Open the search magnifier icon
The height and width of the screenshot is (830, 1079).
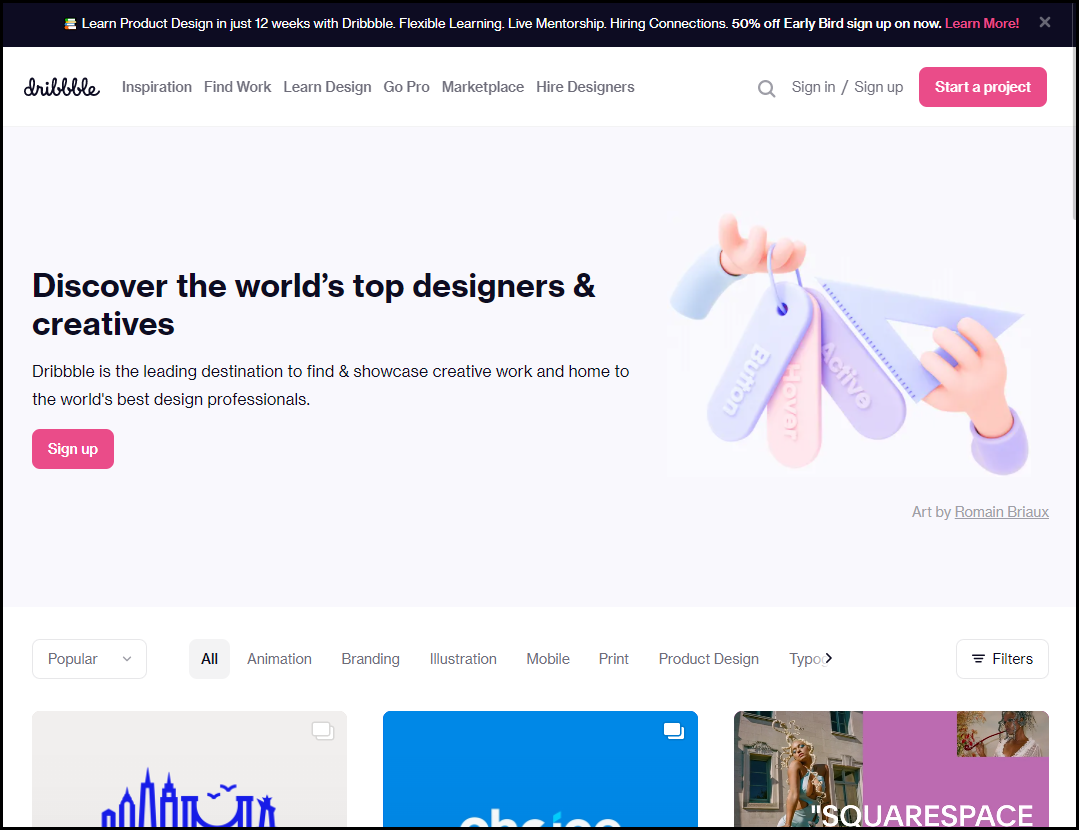pyautogui.click(x=766, y=88)
